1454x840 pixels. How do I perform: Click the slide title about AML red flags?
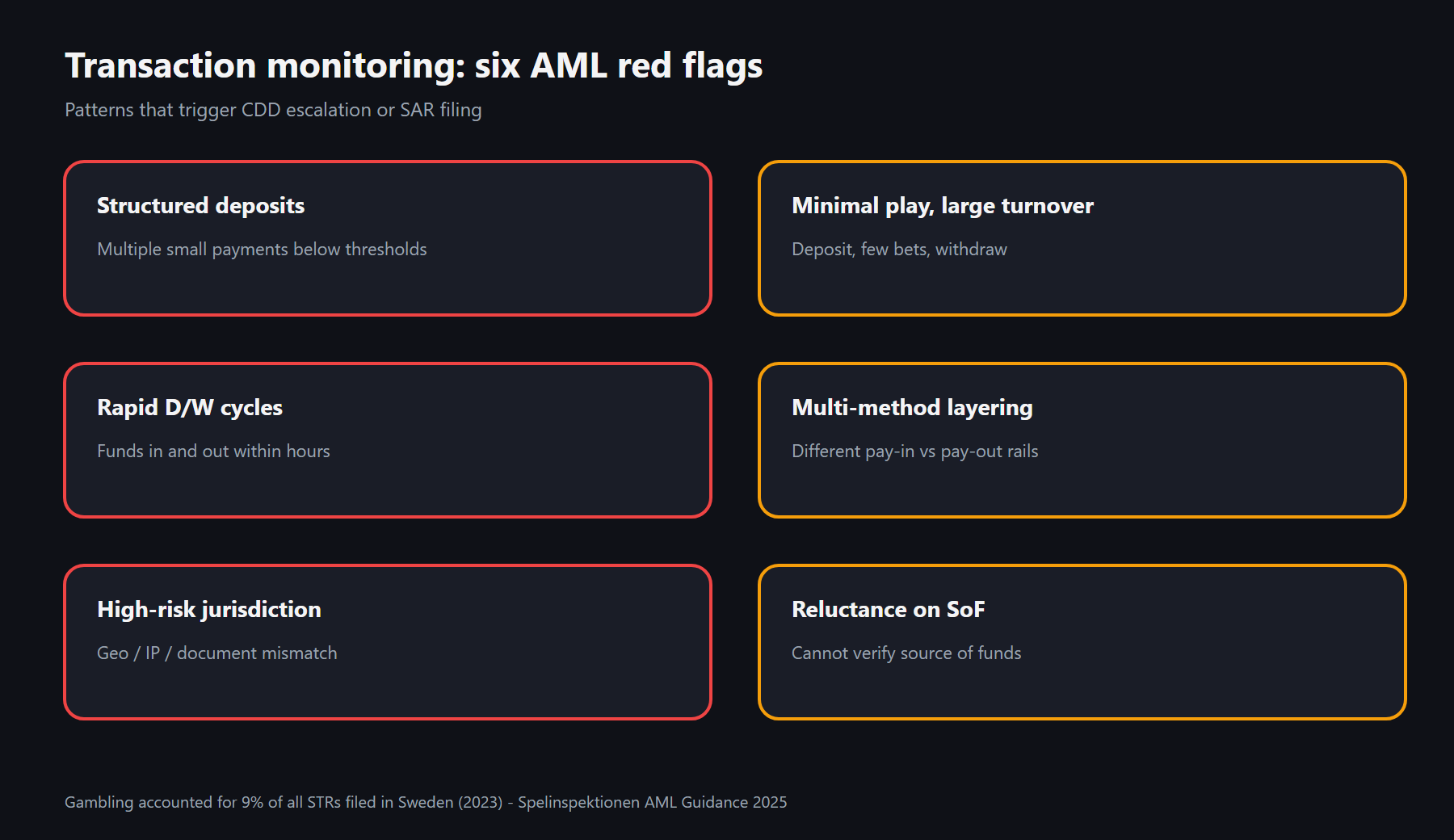[x=414, y=66]
